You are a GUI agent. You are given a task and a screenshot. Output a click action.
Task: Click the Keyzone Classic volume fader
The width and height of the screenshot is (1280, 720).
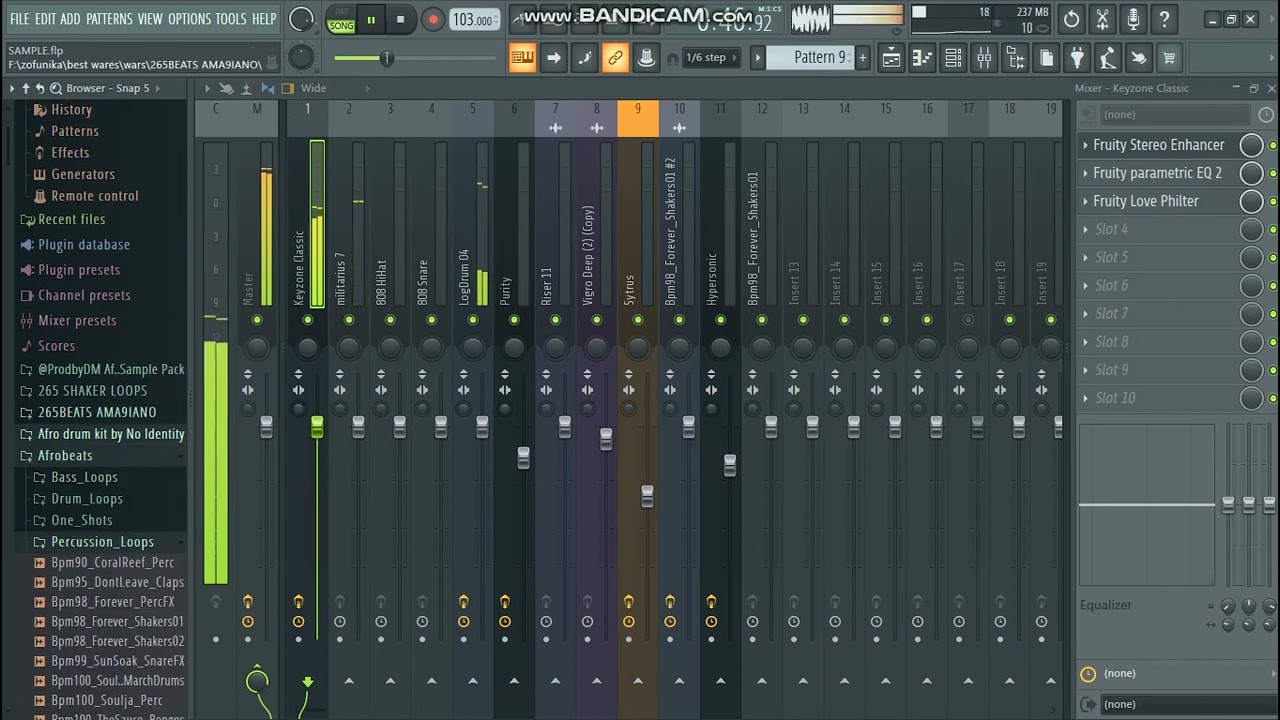tap(317, 427)
